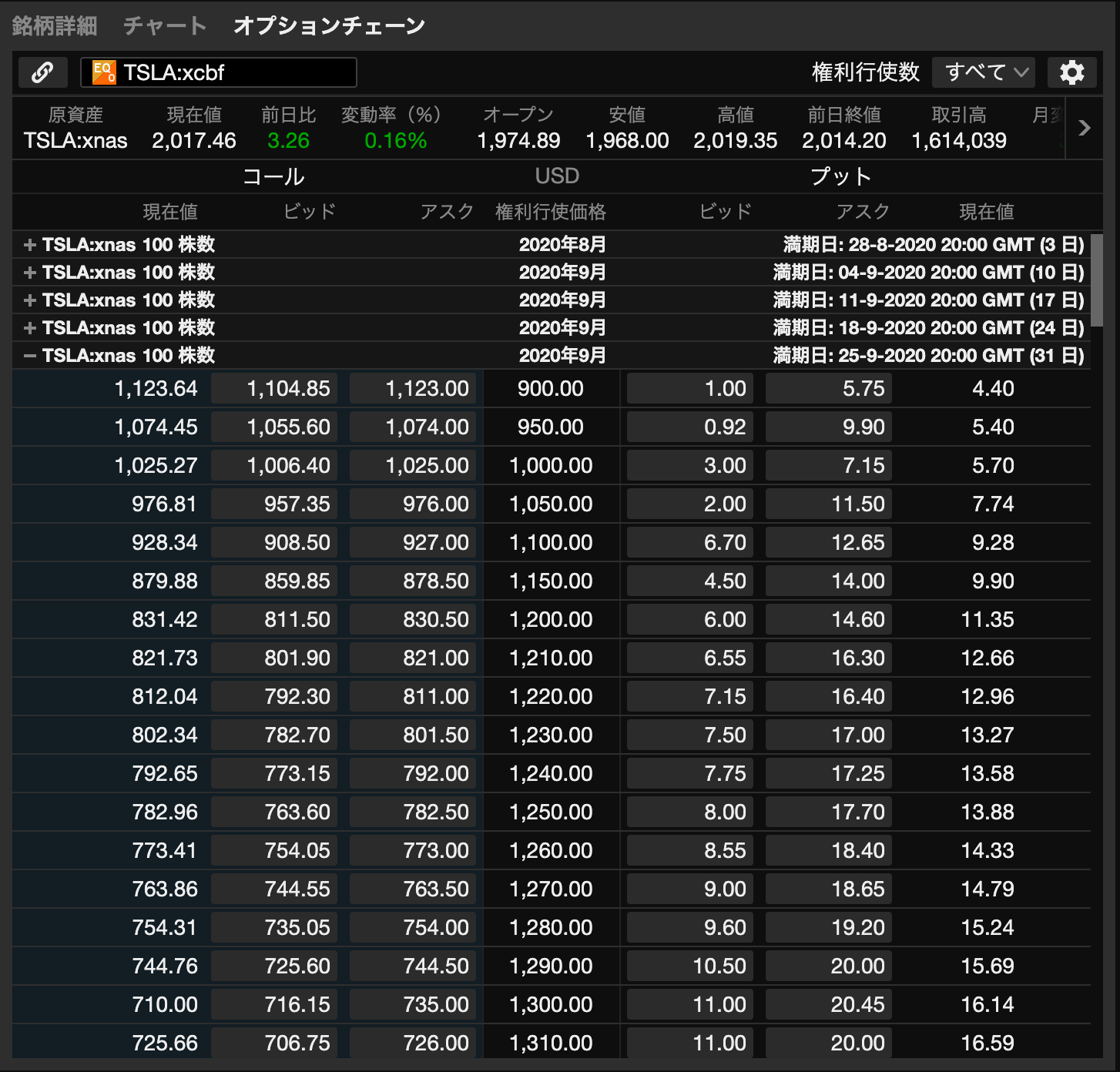Click the プット section header
The height and width of the screenshot is (1072, 1120).
pos(841,176)
